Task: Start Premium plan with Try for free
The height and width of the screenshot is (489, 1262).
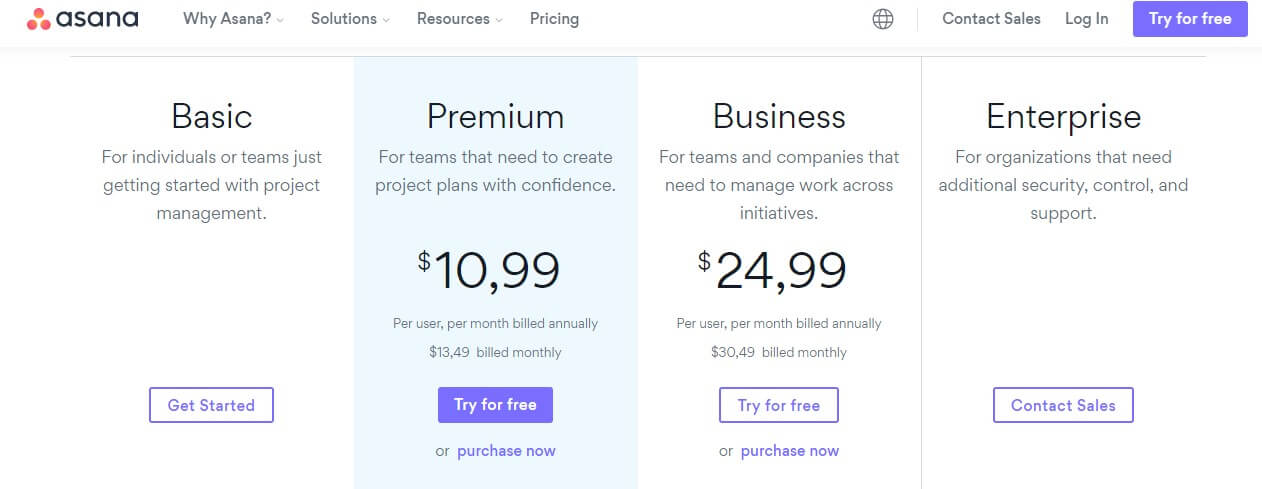Action: pos(495,405)
